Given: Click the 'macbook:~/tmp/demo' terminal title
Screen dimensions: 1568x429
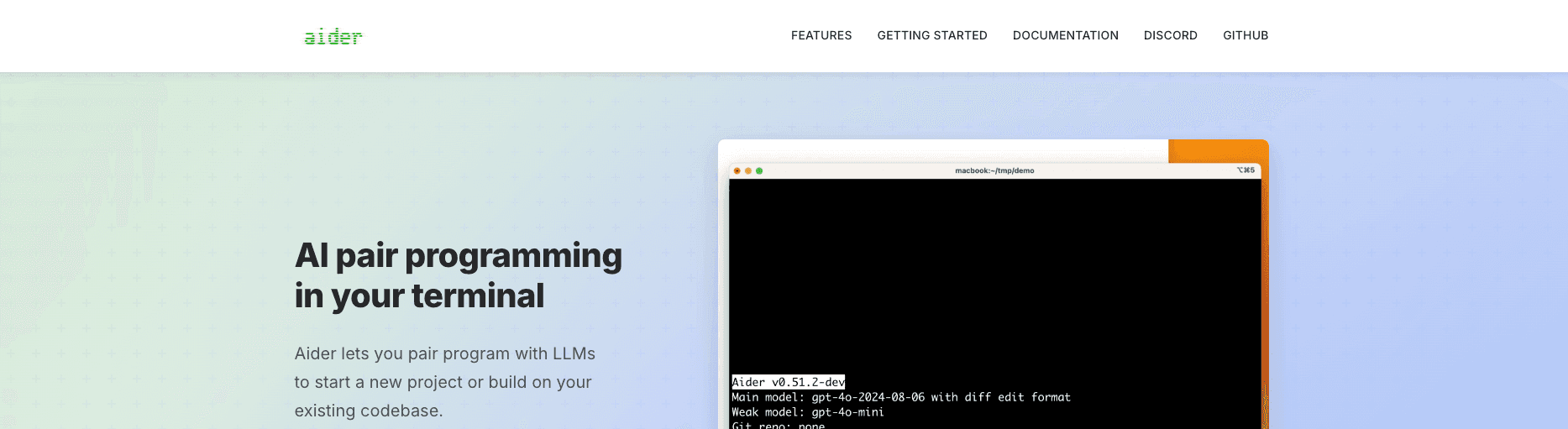Looking at the screenshot, I should coord(994,170).
